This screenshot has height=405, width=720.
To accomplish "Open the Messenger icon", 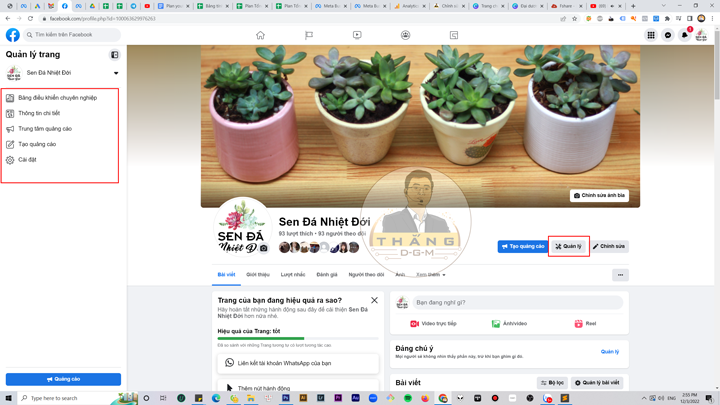I will point(668,35).
